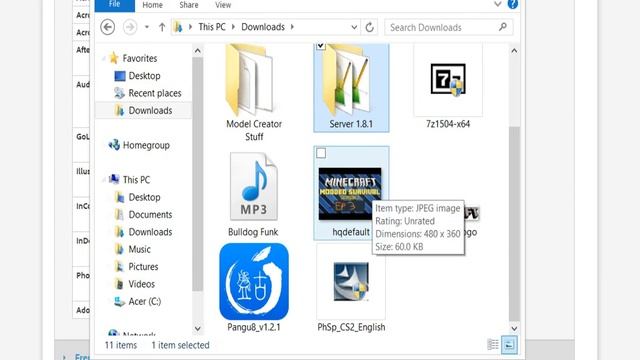This screenshot has height=360, width=640.
Task: Select This PC in navigation pane
Action: tap(136, 180)
